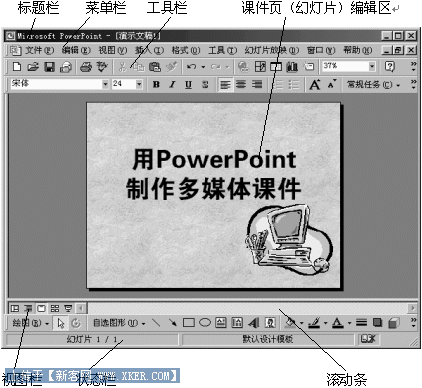Select the Rectangle drawing tool

[x=189, y=323]
